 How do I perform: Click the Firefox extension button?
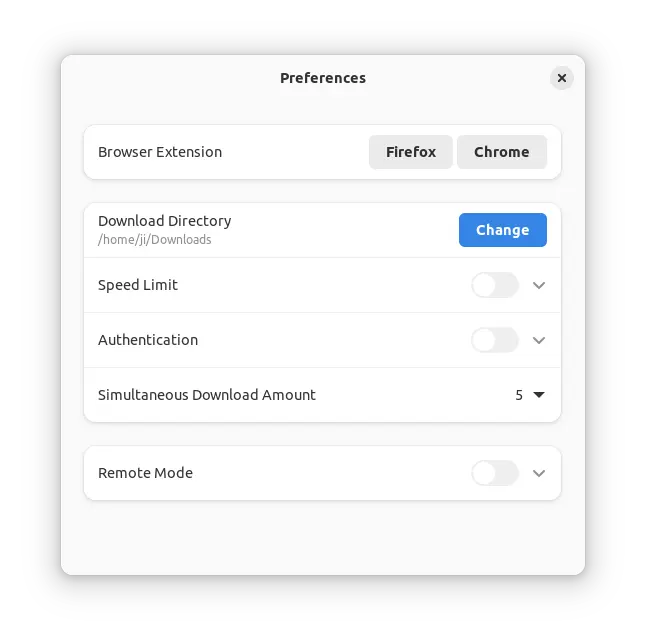[x=411, y=152]
